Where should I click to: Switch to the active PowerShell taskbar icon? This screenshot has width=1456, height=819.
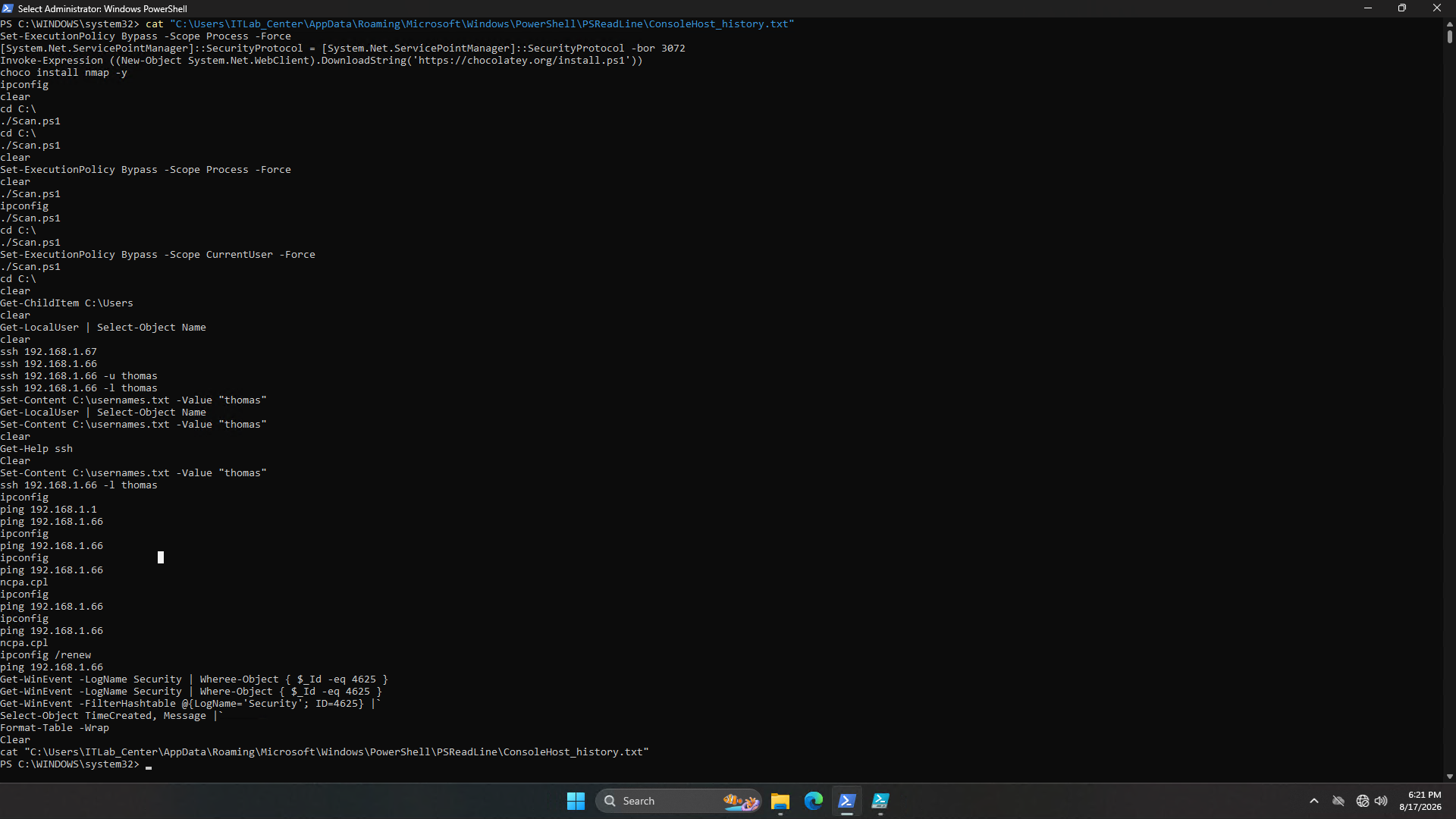847,801
